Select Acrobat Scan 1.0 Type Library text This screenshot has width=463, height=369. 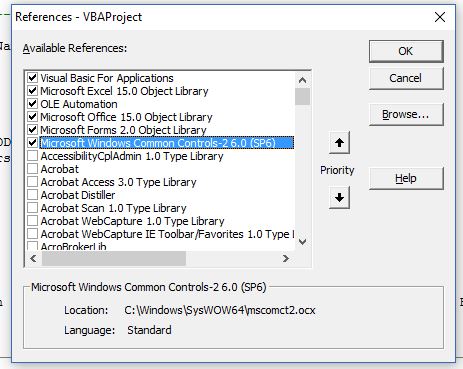point(113,208)
